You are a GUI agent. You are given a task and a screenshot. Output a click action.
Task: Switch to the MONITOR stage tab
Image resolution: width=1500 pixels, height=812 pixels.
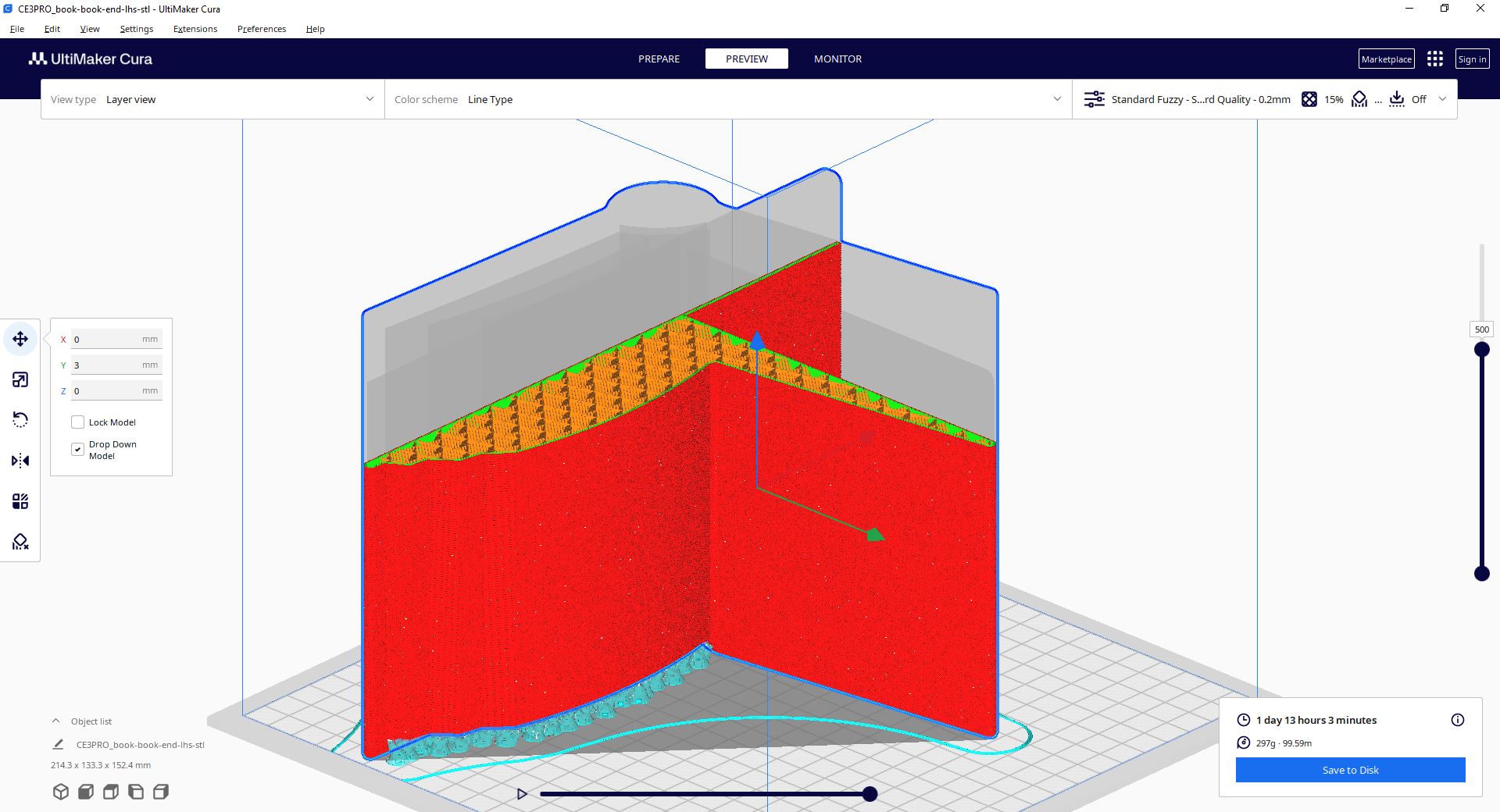coord(837,59)
